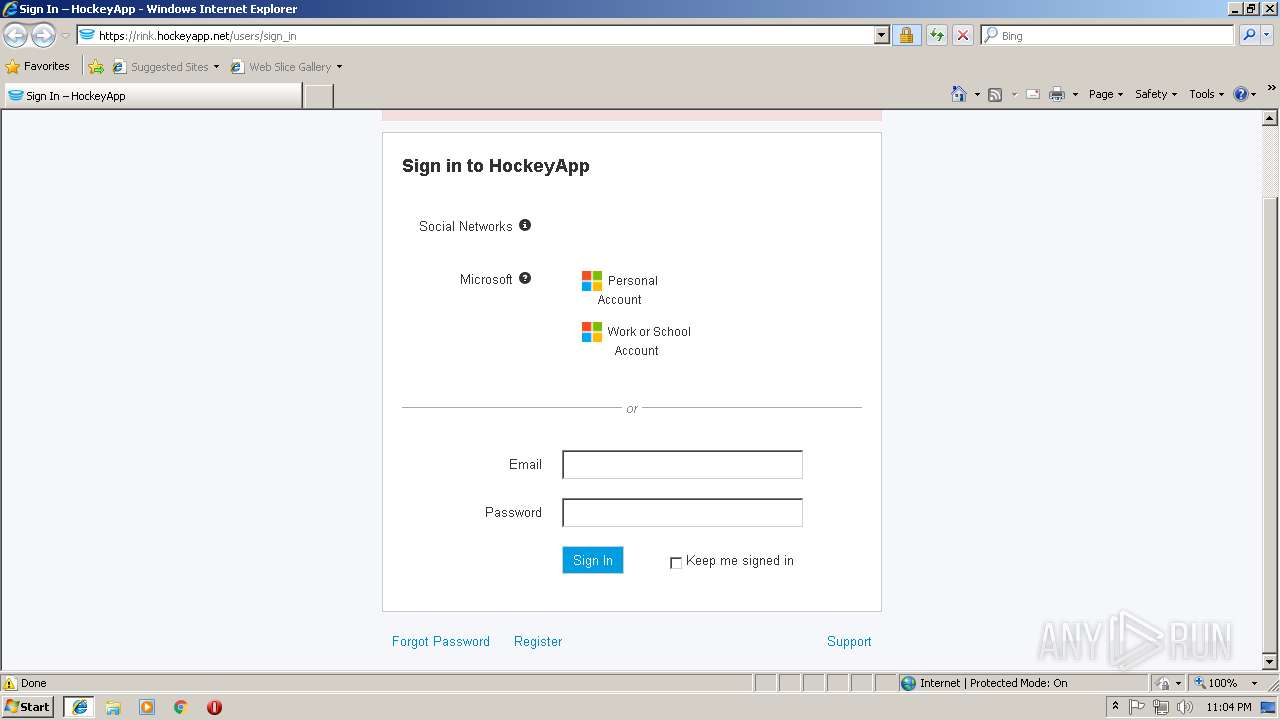Click the browser Forward arrow button

click(43, 35)
